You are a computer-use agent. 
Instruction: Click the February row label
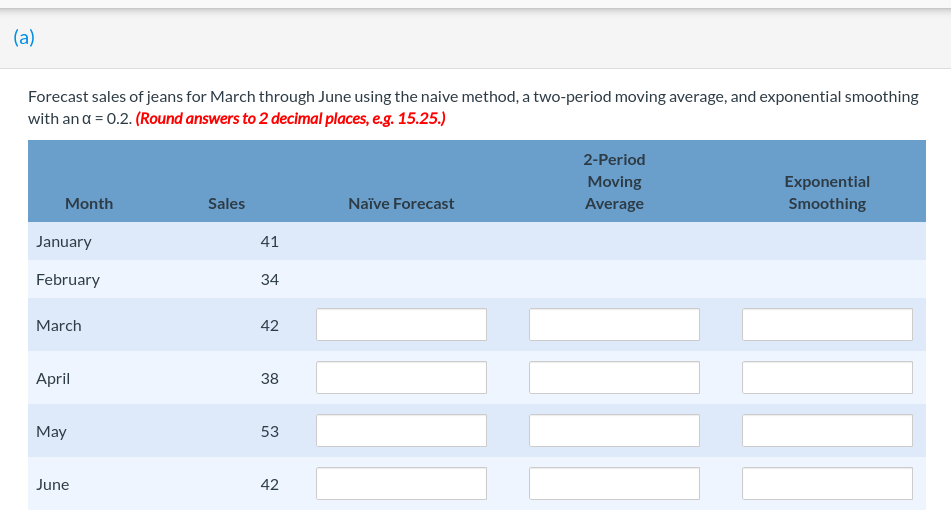point(68,280)
